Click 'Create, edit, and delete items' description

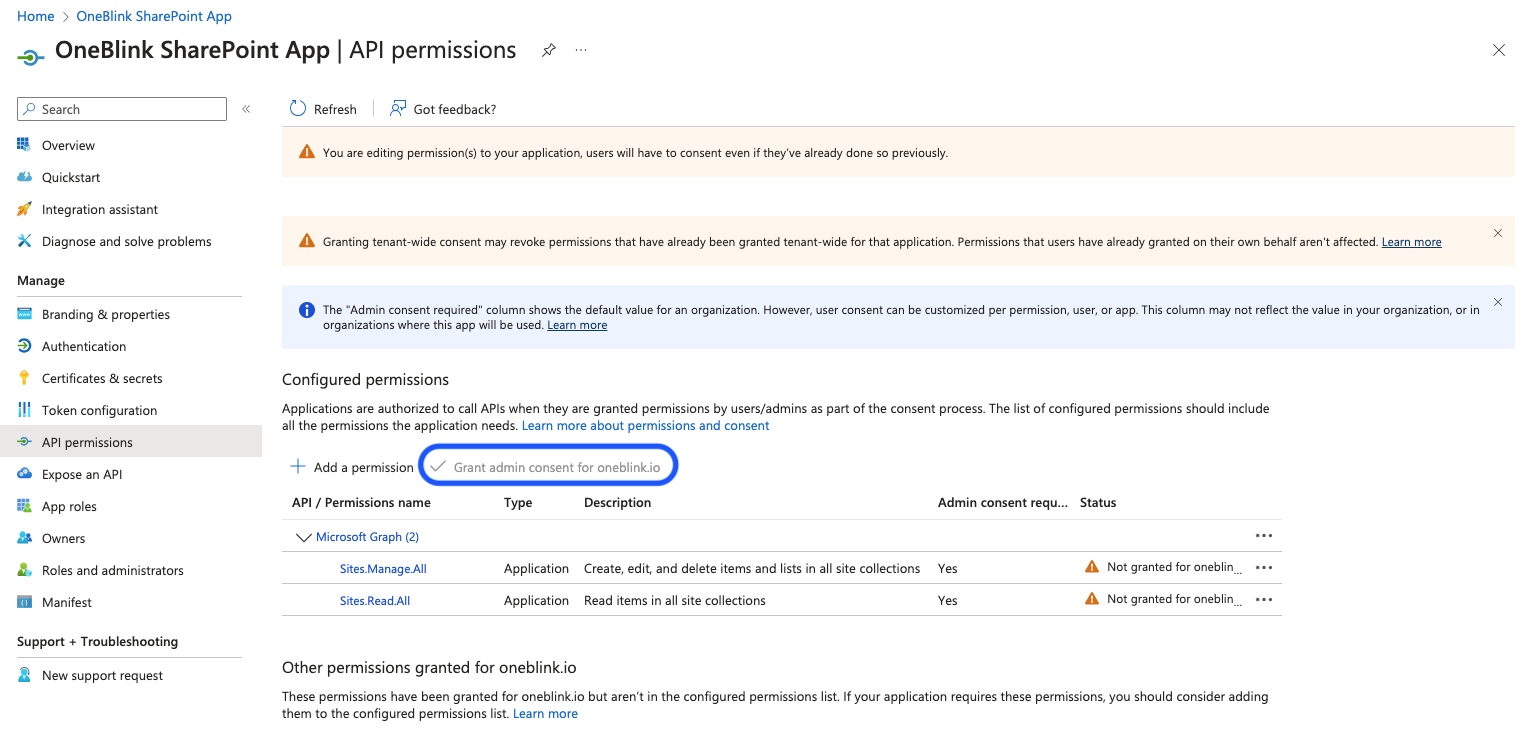pos(752,569)
